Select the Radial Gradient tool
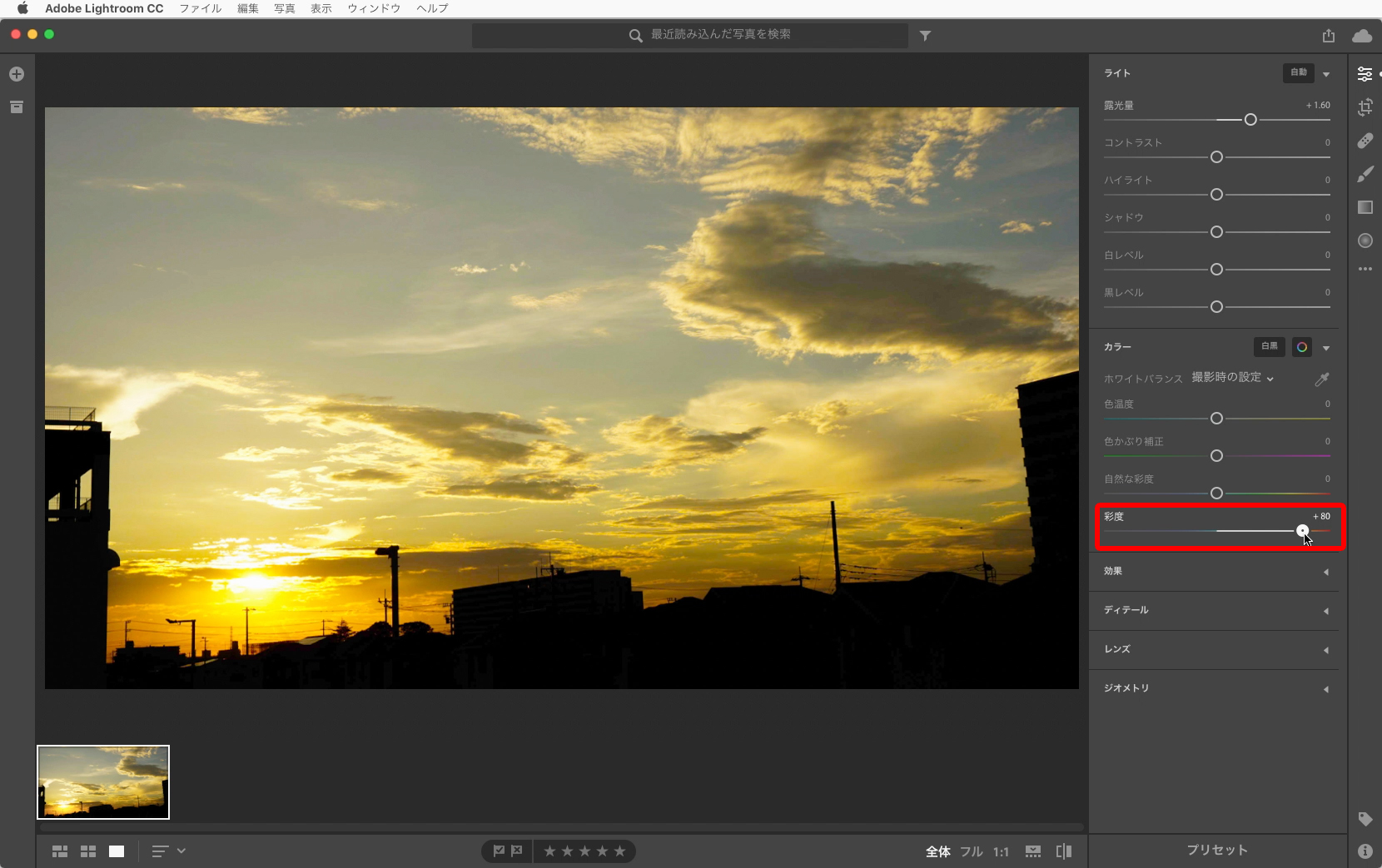This screenshot has height=868, width=1382. click(x=1365, y=241)
